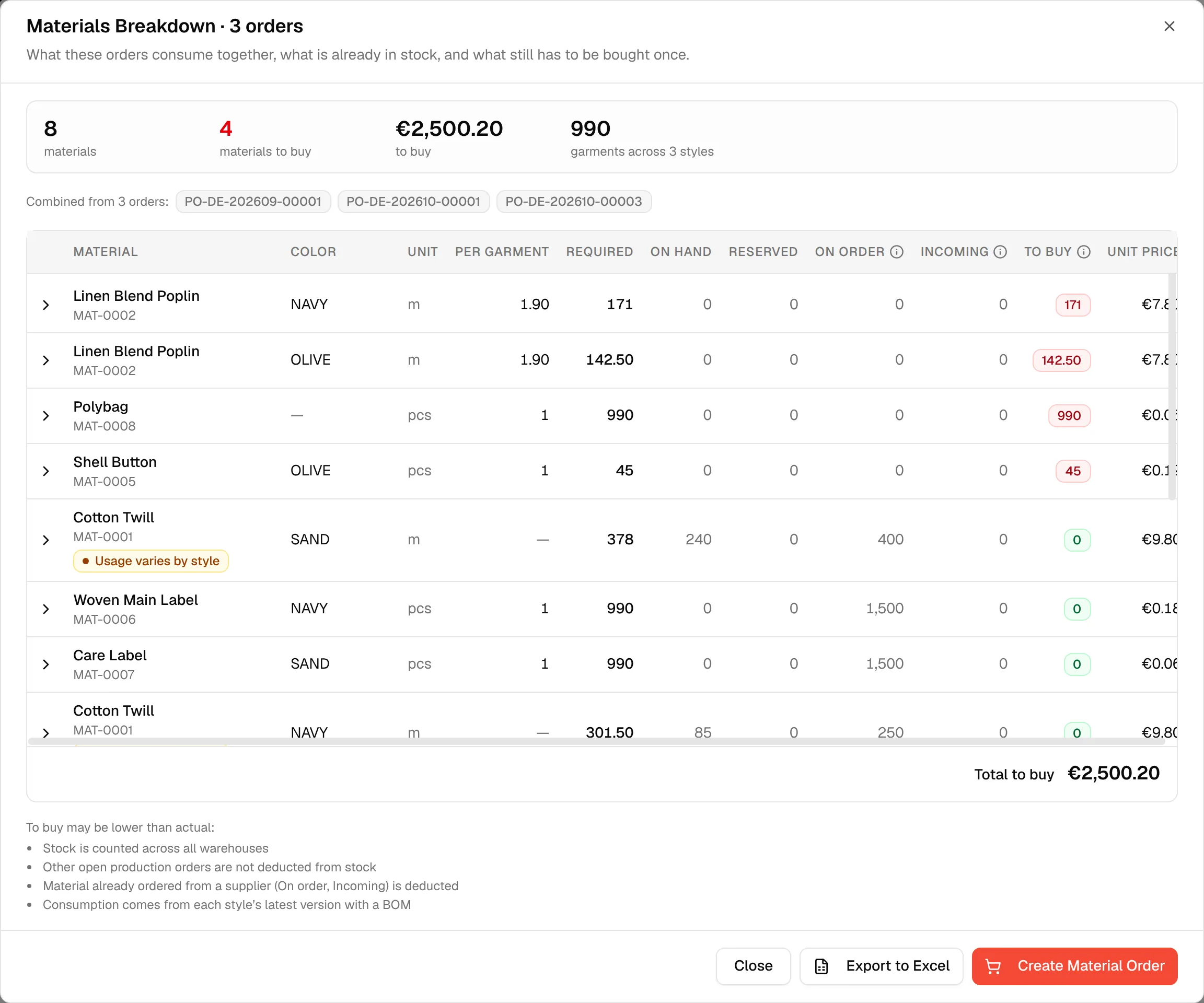
Task: Expand the Care Label row
Action: [x=47, y=664]
